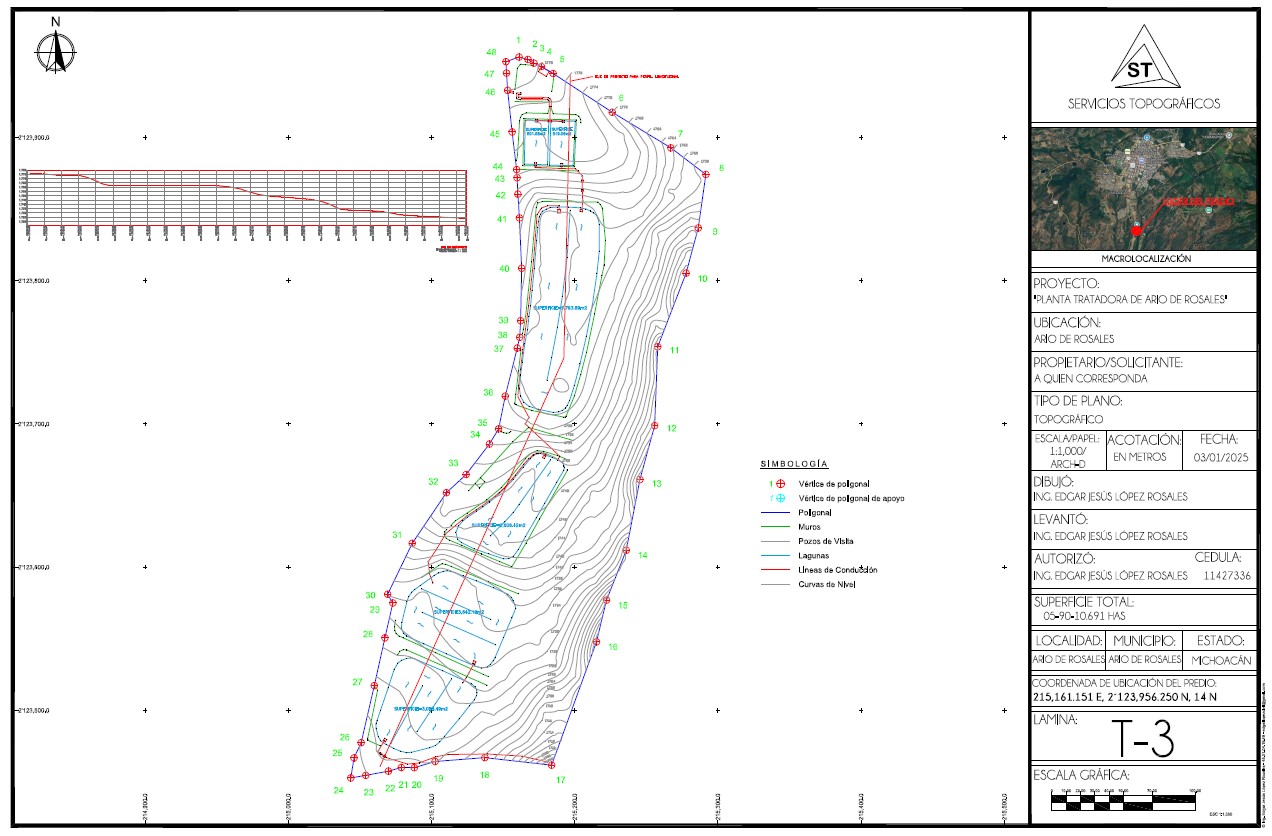Click the 'Curvas de Nivel' legend label
This screenshot has height=836, width=1272.
[827, 584]
